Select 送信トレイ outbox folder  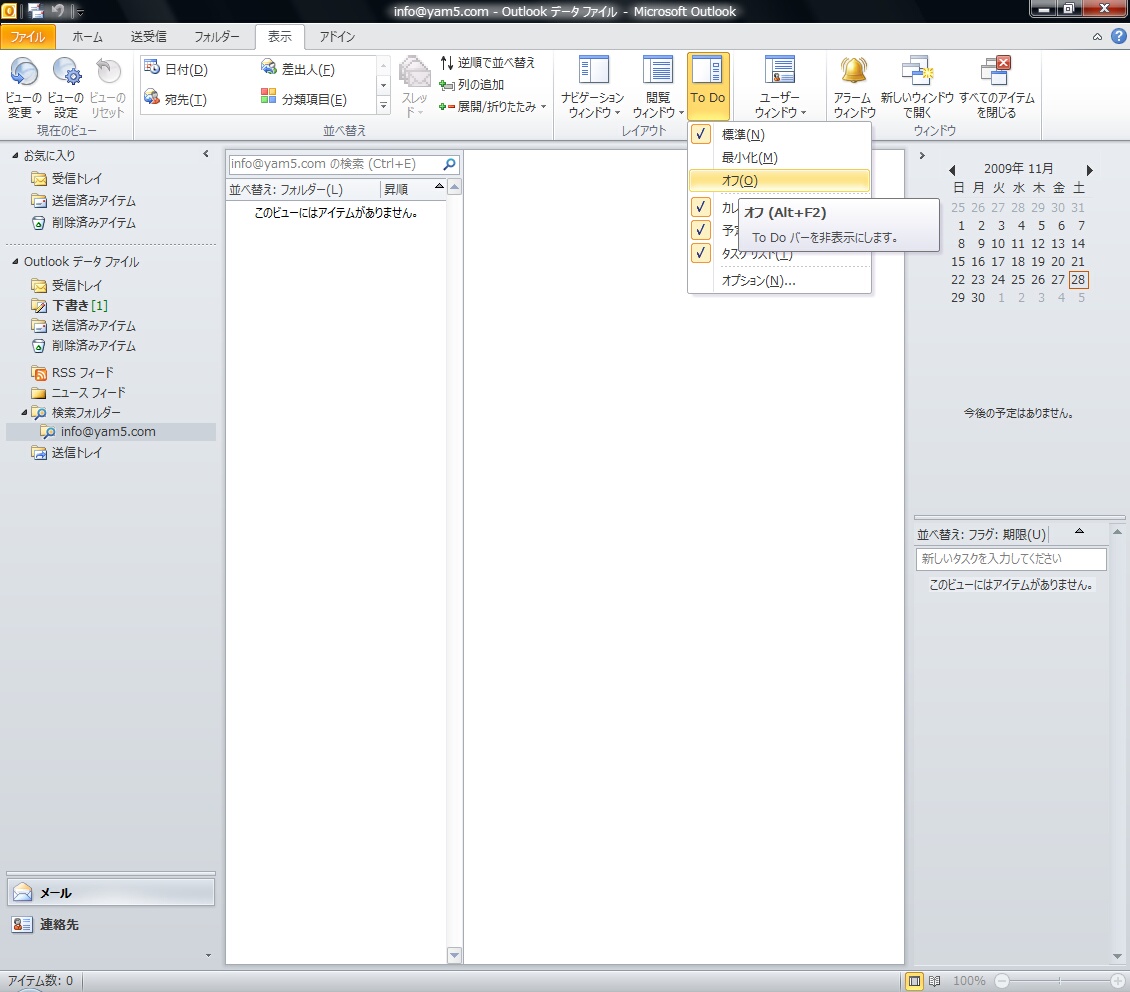pos(67,452)
